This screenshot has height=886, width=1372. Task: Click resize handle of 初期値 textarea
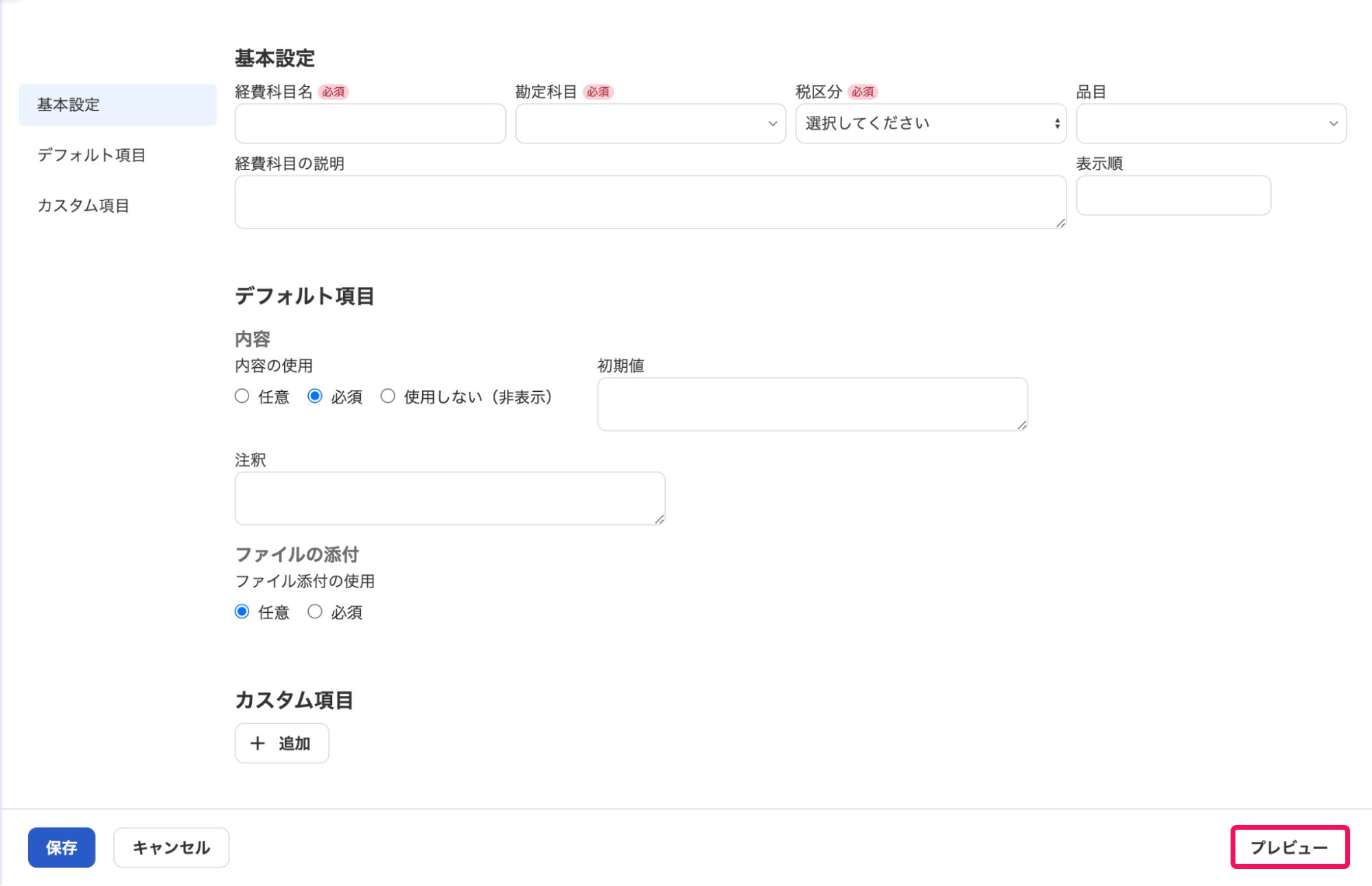coord(1022,425)
